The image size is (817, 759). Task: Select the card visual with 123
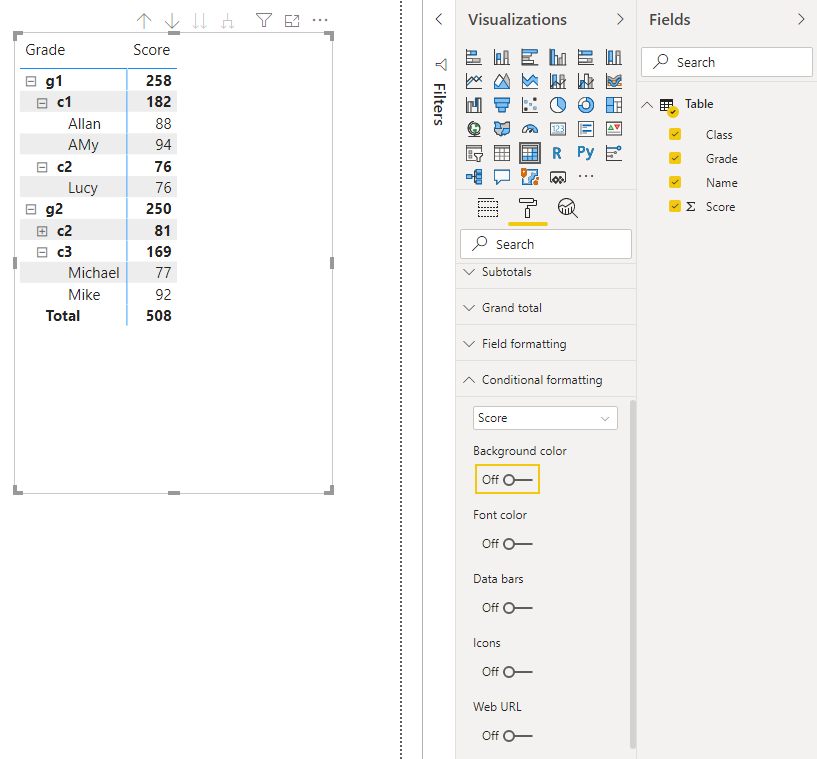(558, 129)
